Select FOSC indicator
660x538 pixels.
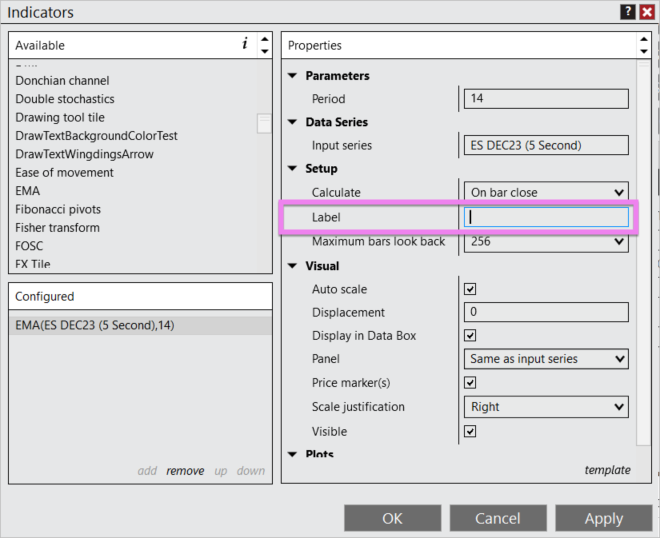coord(29,246)
